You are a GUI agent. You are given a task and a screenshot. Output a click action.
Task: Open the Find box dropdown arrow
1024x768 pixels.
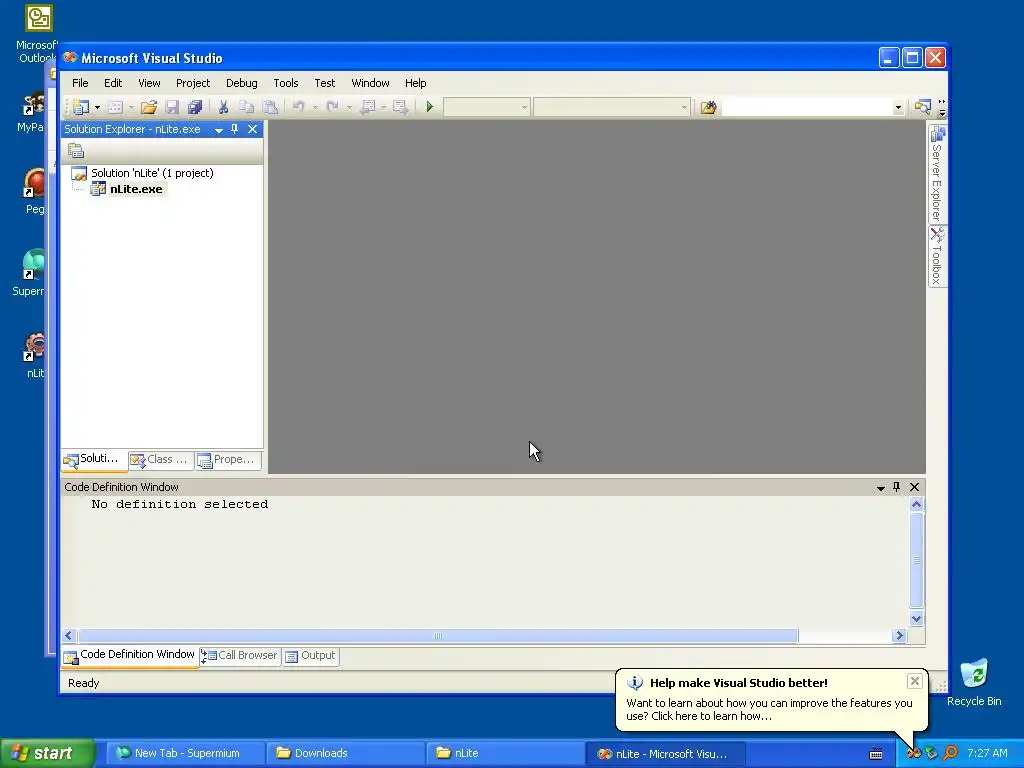pyautogui.click(x=899, y=107)
